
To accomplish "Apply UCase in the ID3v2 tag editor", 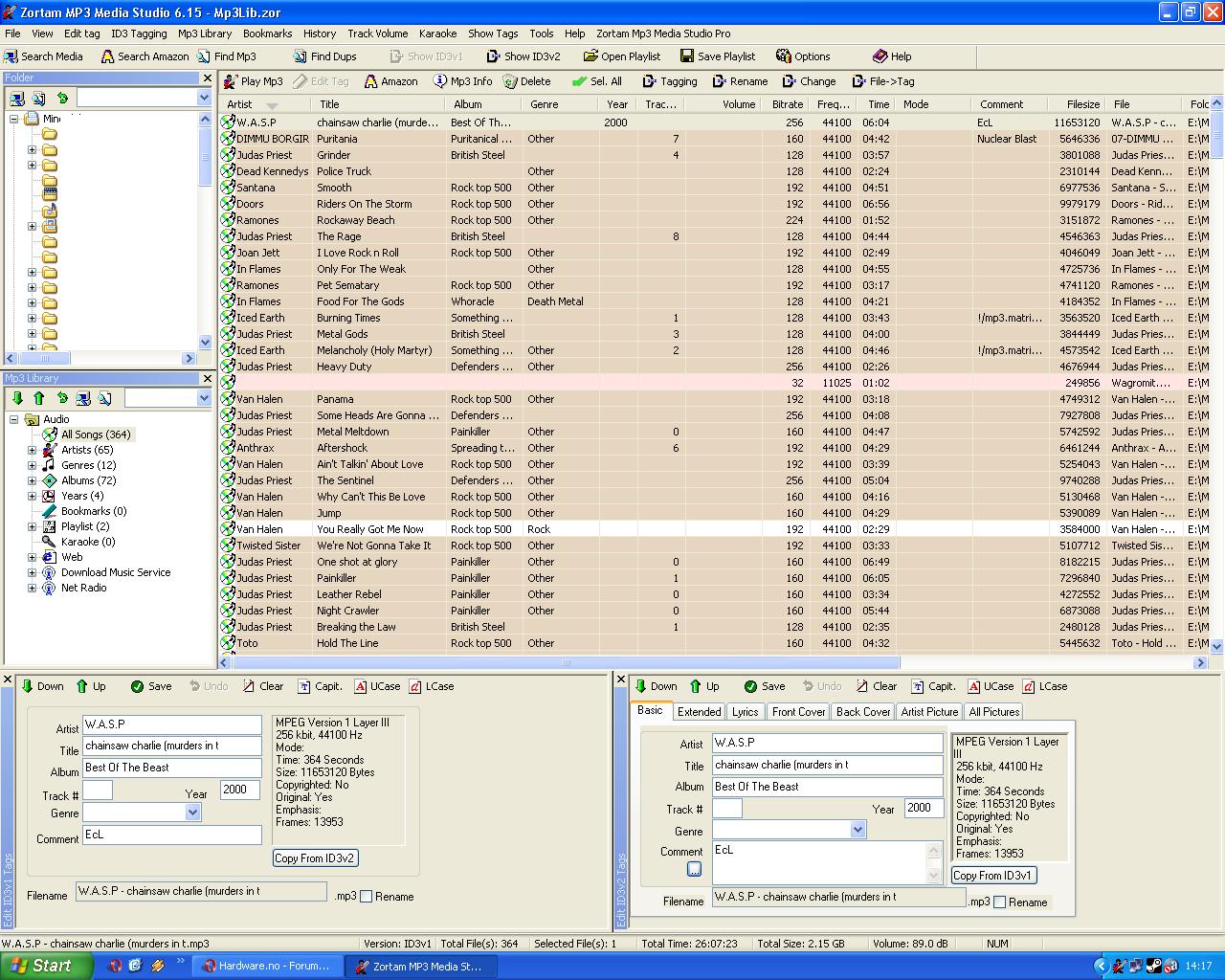I will (x=991, y=686).
